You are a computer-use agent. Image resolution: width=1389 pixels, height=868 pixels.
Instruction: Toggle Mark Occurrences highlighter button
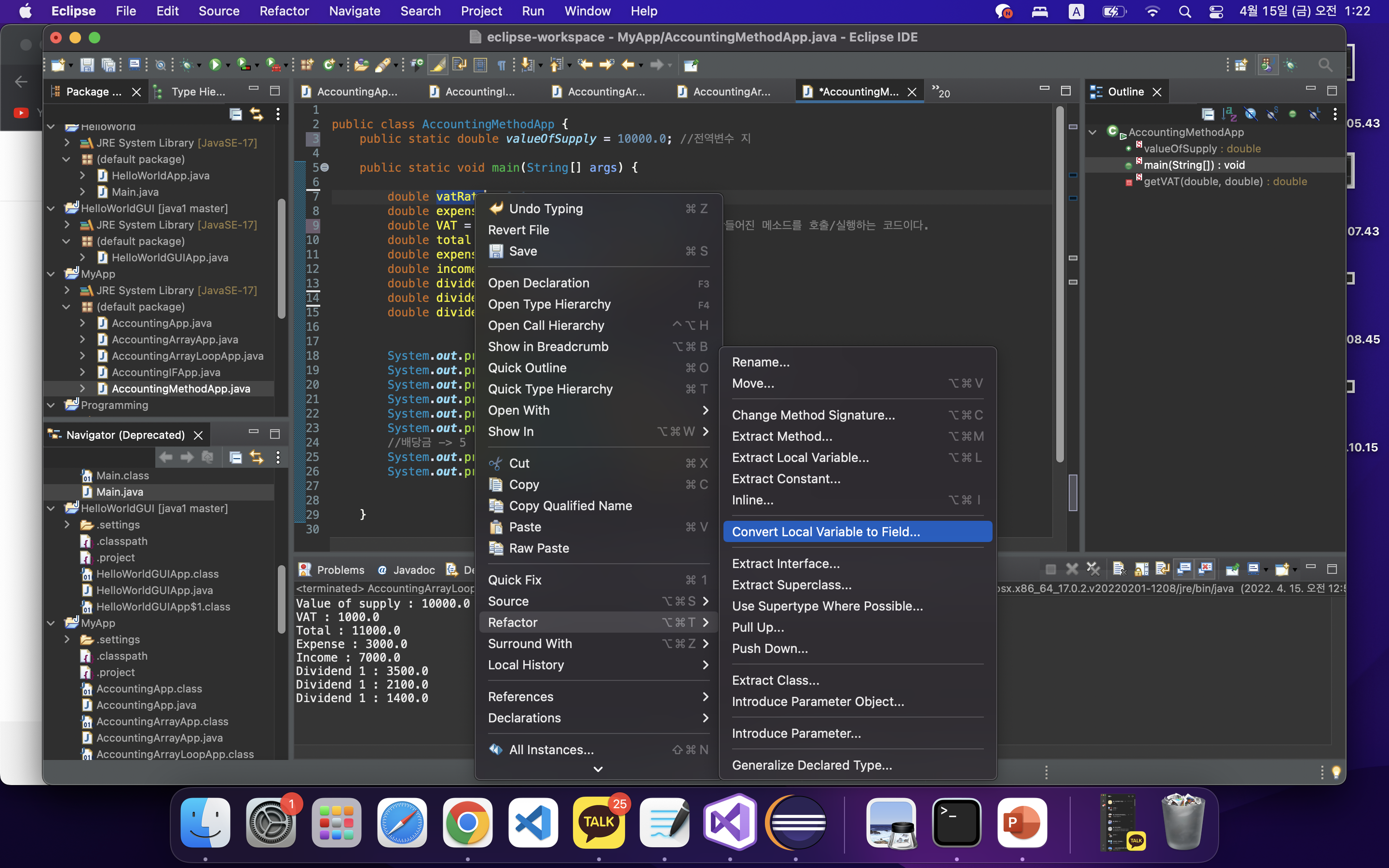pyautogui.click(x=438, y=65)
